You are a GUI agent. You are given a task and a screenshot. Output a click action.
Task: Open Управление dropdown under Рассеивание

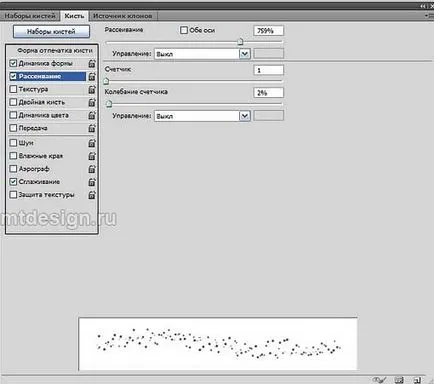(202, 54)
